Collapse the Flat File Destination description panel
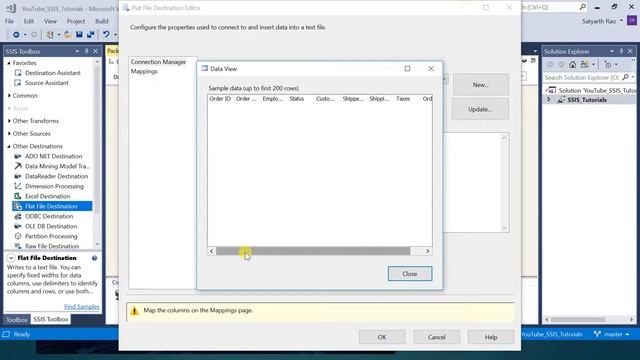This screenshot has width=640, height=360. coord(11,258)
